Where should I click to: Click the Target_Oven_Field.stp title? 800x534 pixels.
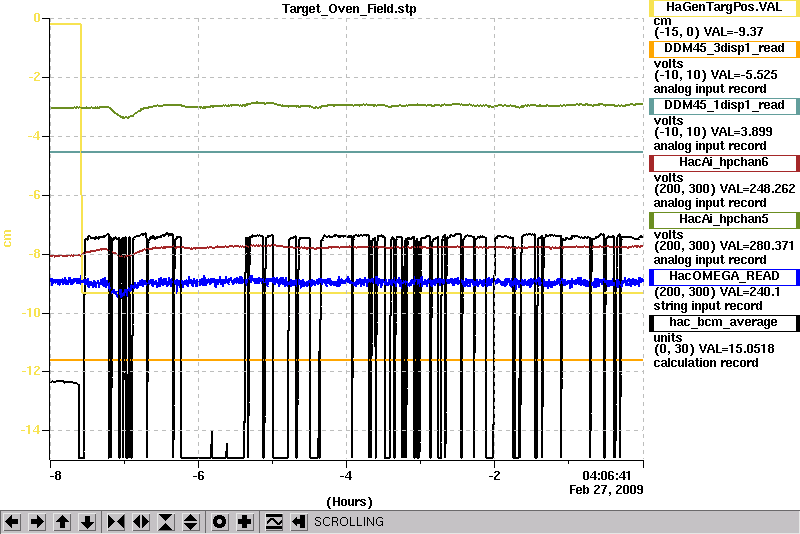[349, 9]
